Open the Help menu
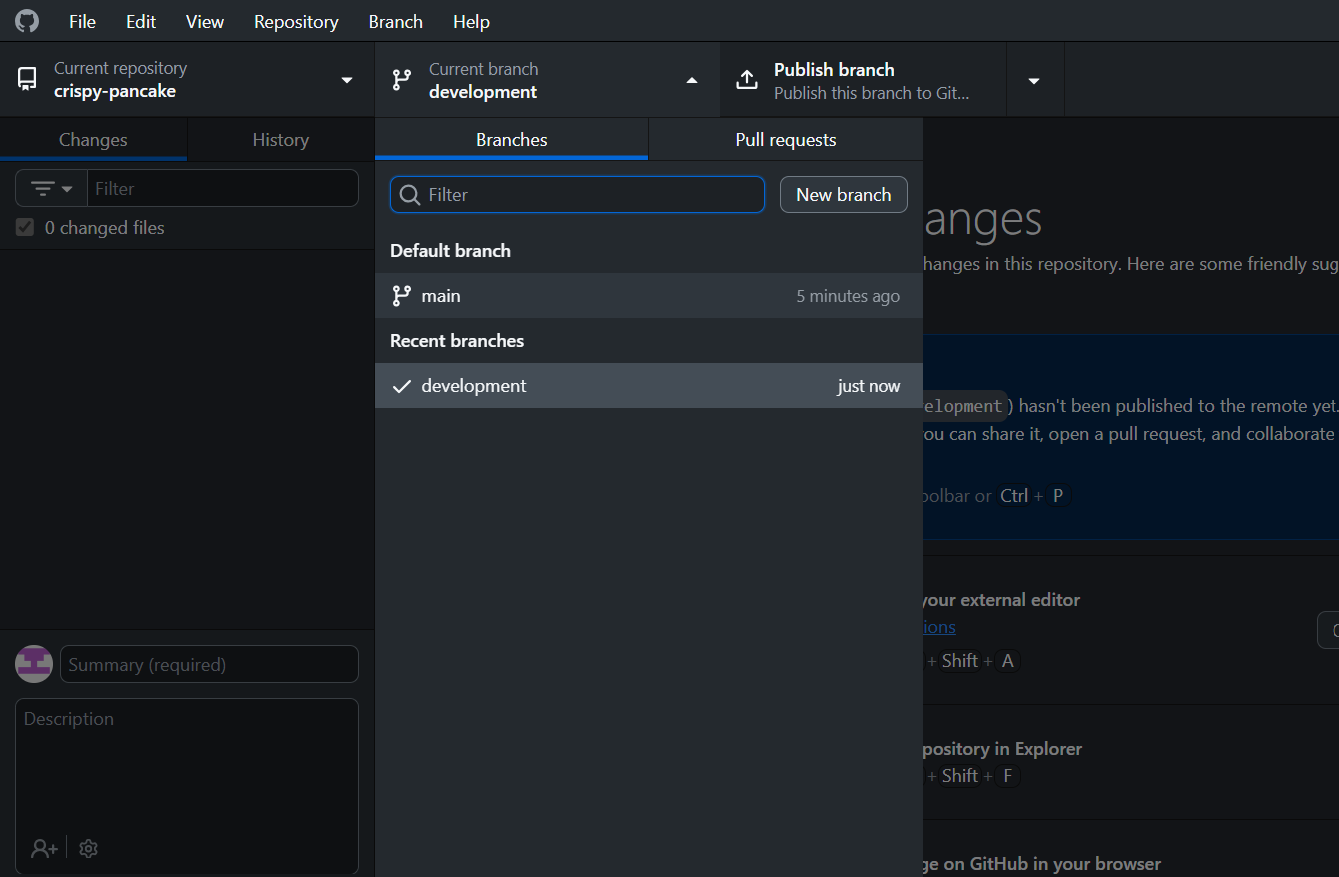 click(471, 21)
